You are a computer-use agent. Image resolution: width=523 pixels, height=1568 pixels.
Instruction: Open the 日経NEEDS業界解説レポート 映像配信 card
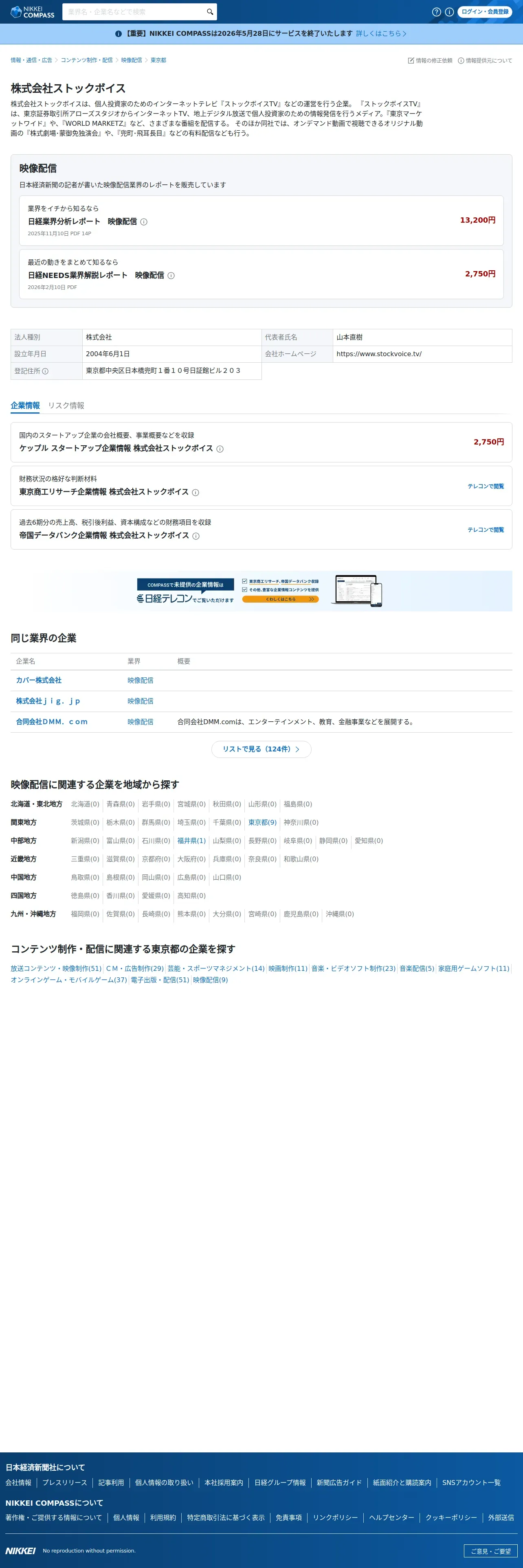pos(261,274)
